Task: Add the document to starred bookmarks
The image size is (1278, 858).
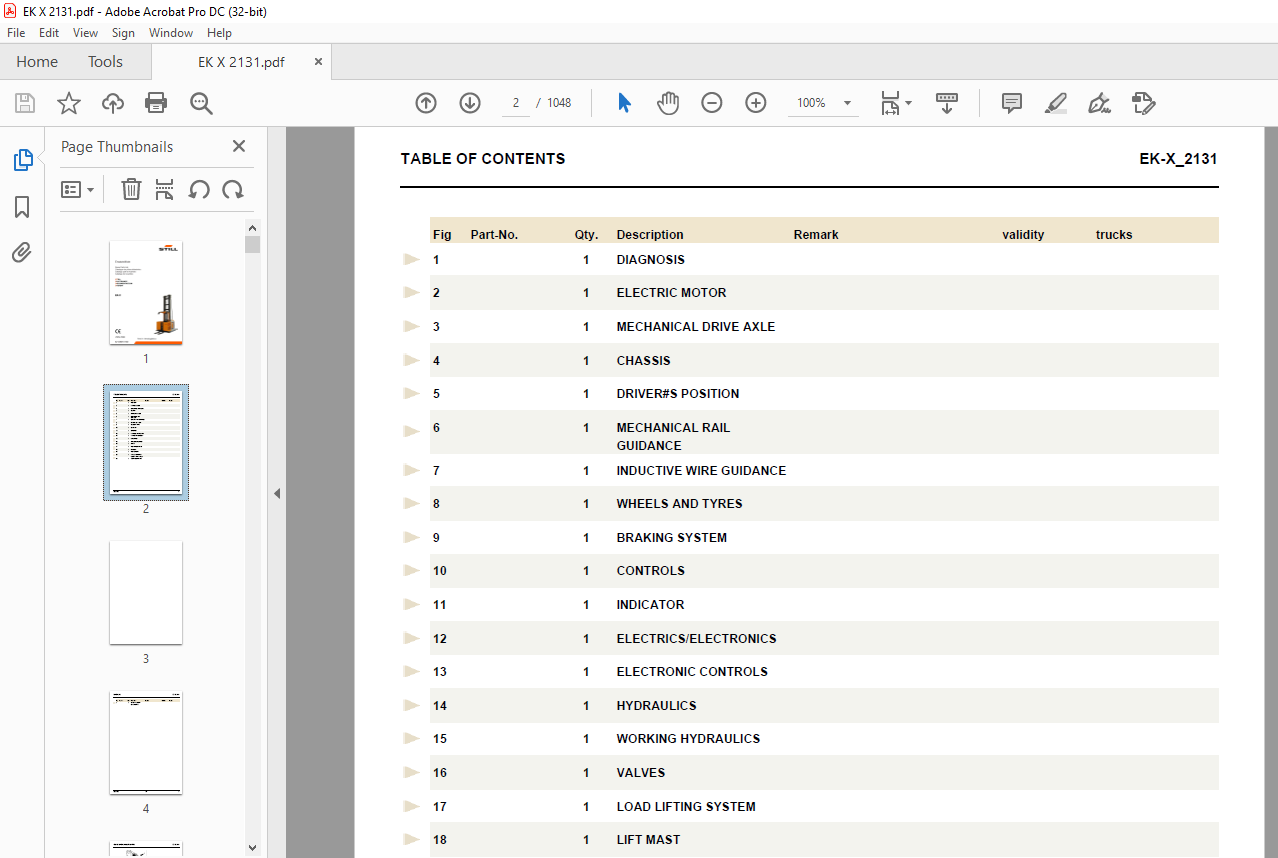Action: [68, 103]
